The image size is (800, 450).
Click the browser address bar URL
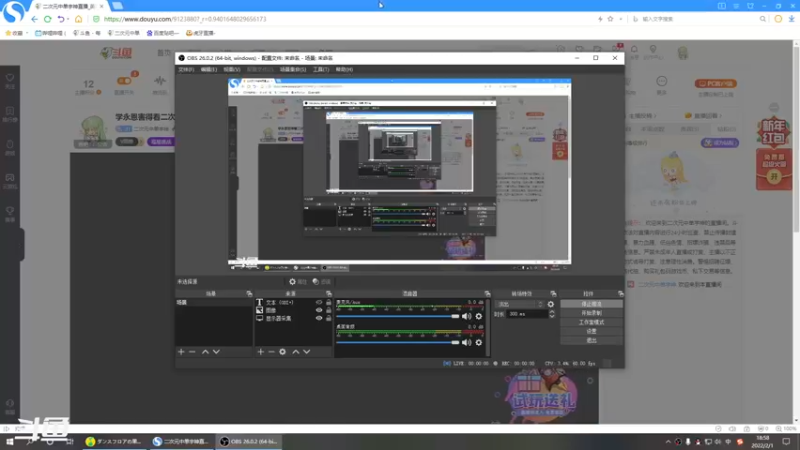[185, 19]
